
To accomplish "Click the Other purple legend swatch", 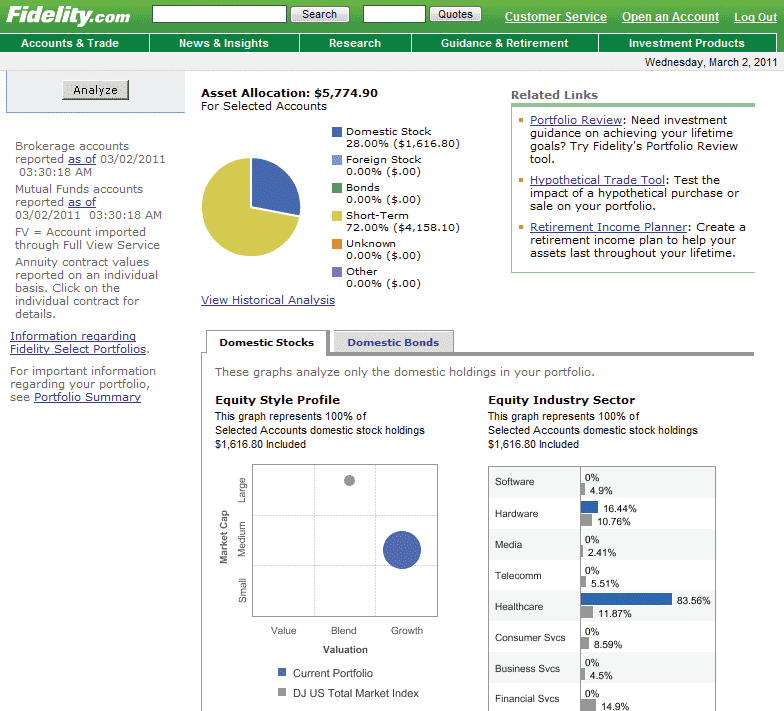I will click(337, 272).
